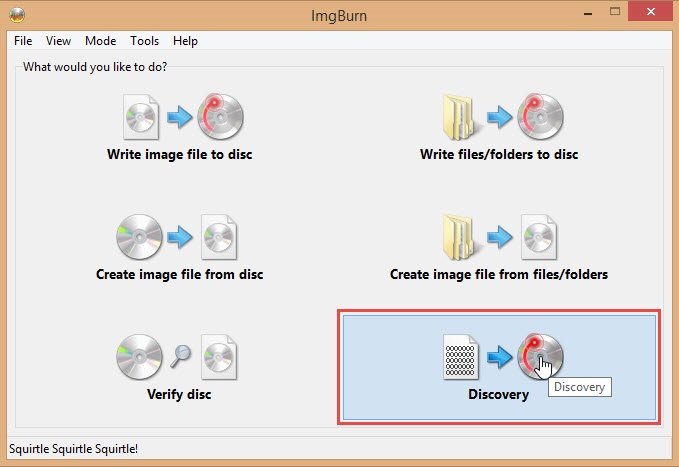This screenshot has height=467, width=679.
Task: Click the Write image file to disc icon
Action: tap(183, 117)
